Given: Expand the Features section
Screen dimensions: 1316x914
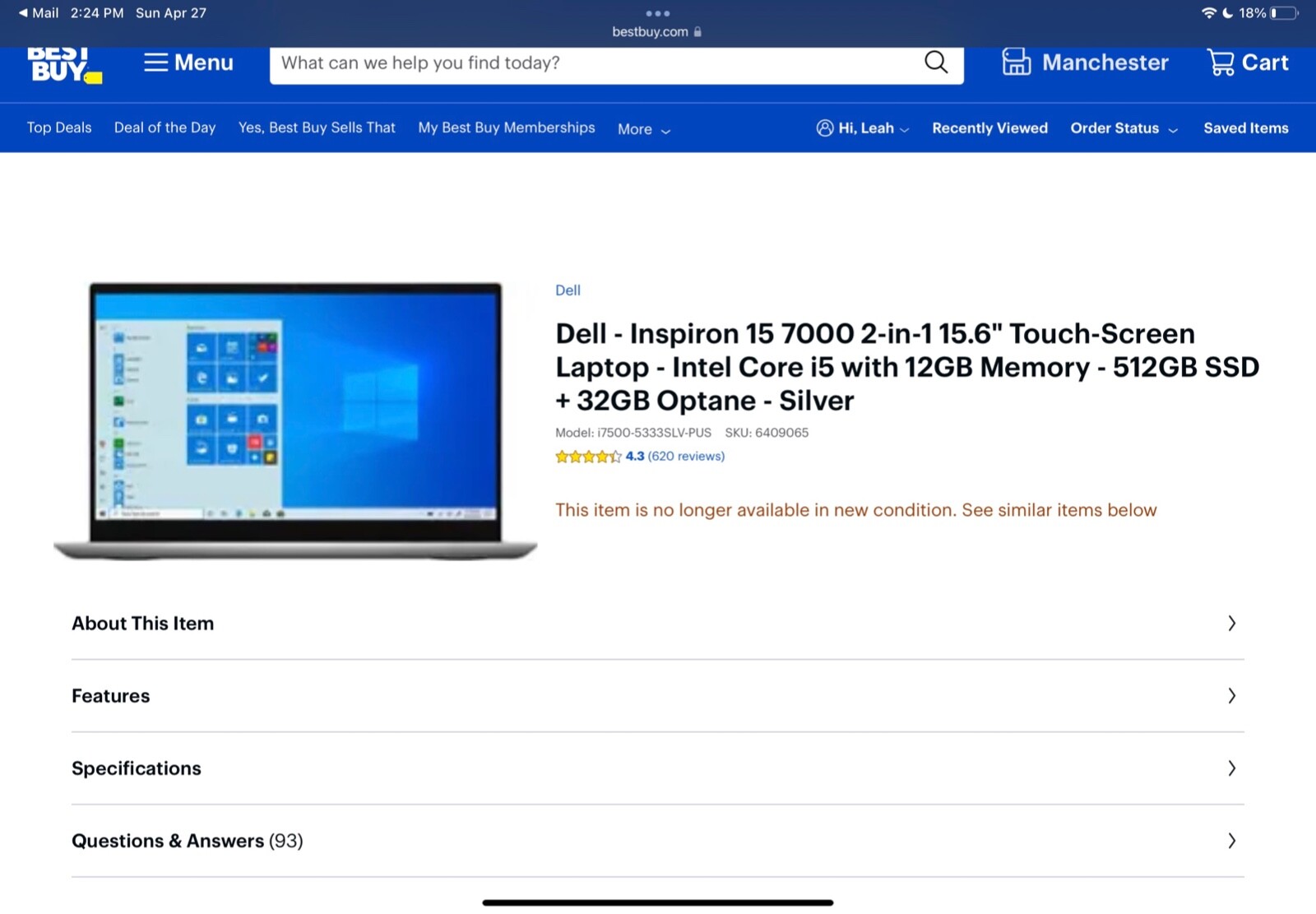Looking at the screenshot, I should [657, 696].
